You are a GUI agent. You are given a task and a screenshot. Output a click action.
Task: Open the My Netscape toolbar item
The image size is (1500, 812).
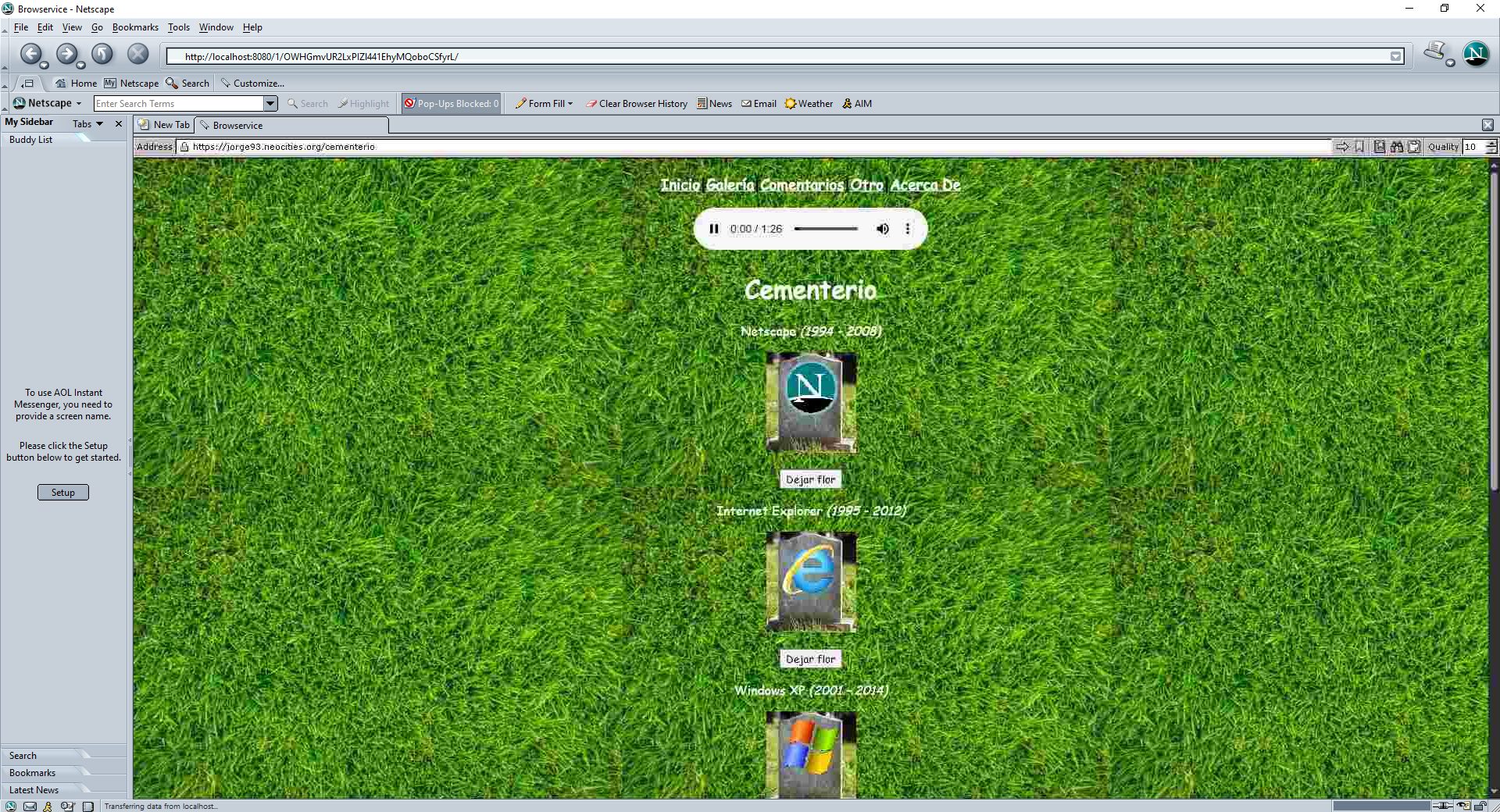pyautogui.click(x=131, y=83)
